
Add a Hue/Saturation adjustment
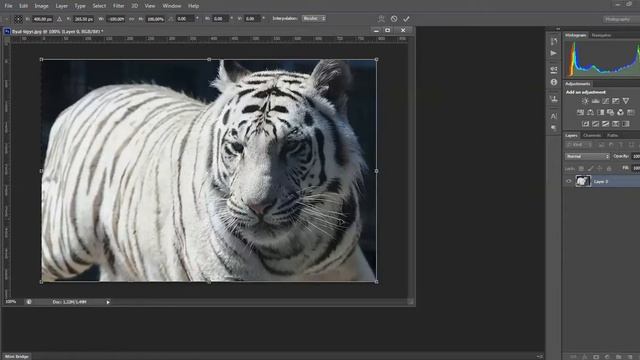point(580,112)
